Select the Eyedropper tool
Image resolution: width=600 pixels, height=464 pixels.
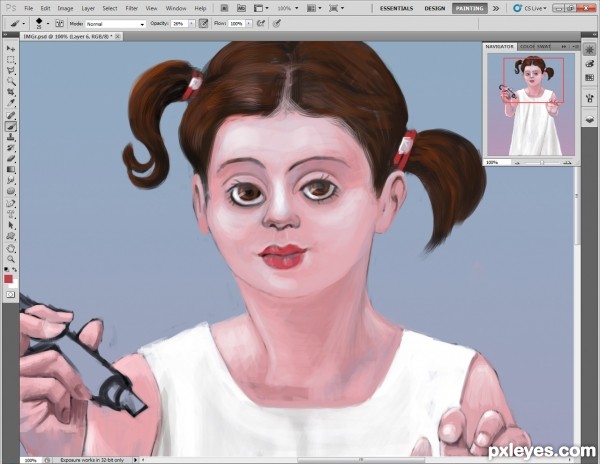[x=11, y=103]
